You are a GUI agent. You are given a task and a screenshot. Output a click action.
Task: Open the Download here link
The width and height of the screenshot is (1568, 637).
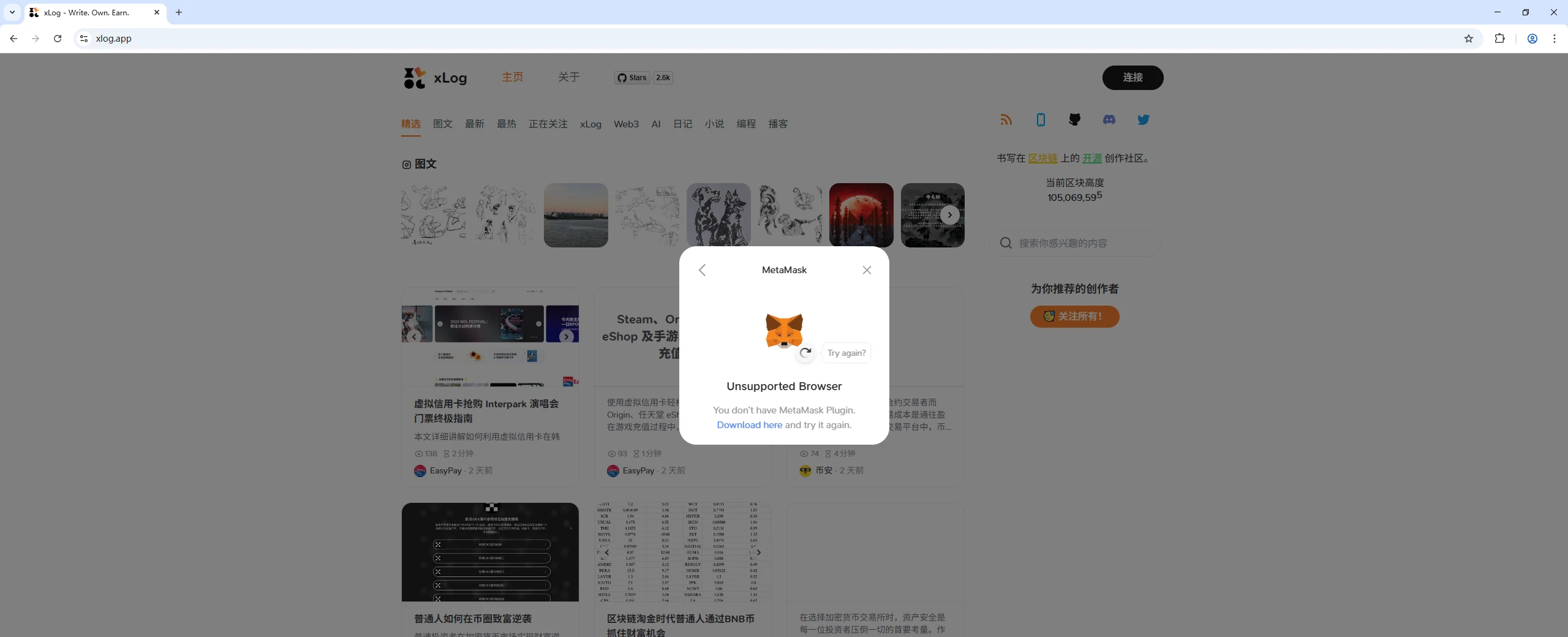[x=749, y=425]
